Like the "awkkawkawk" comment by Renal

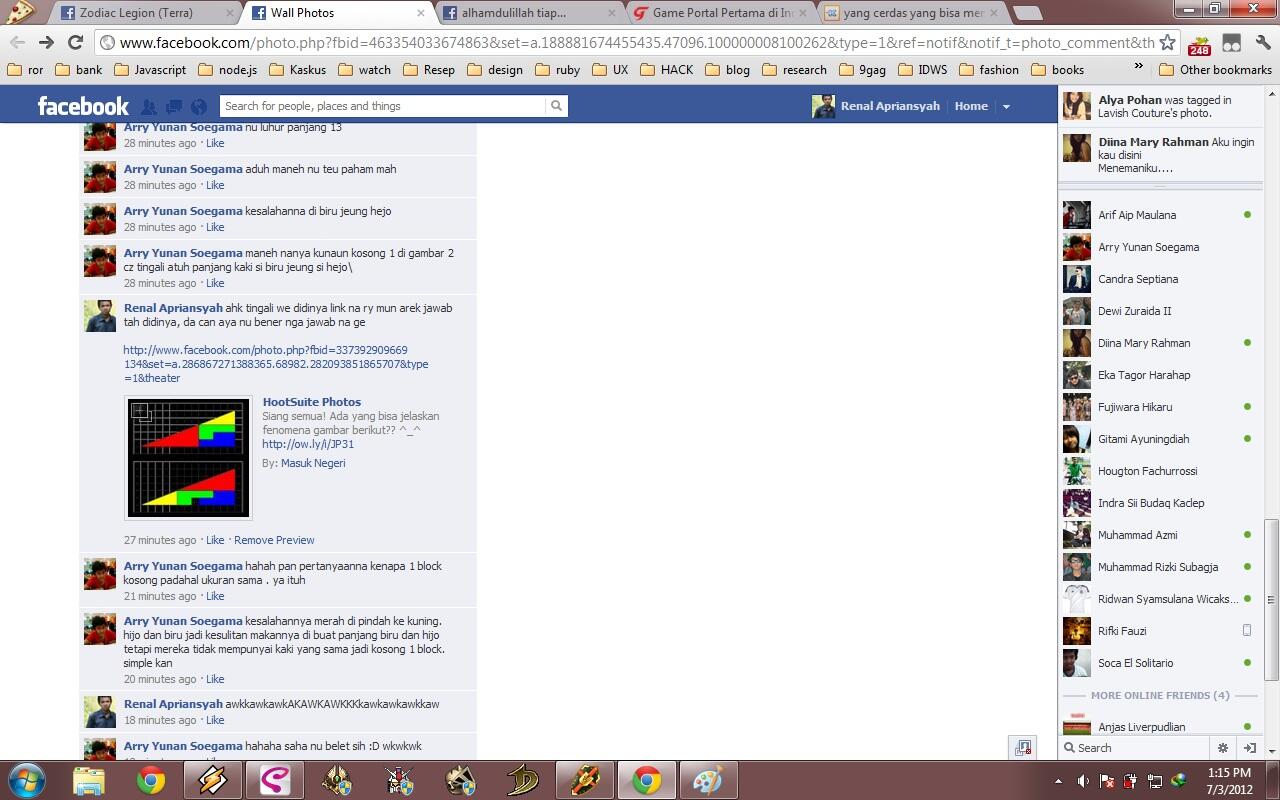click(215, 720)
